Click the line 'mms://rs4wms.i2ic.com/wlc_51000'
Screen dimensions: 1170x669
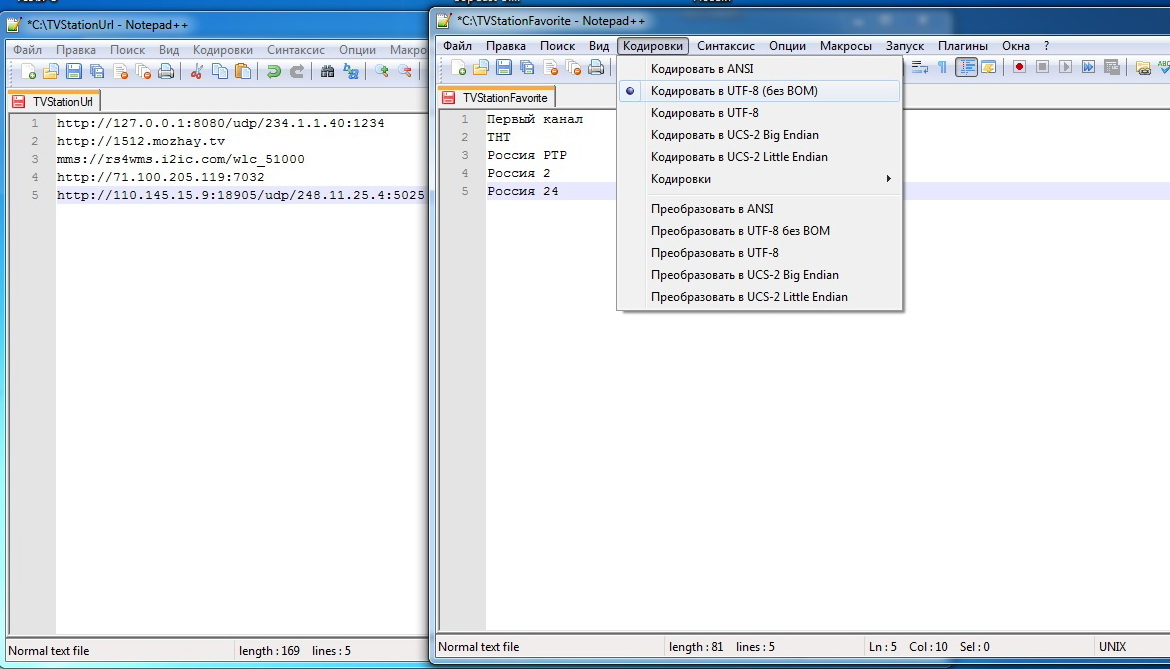[181, 159]
